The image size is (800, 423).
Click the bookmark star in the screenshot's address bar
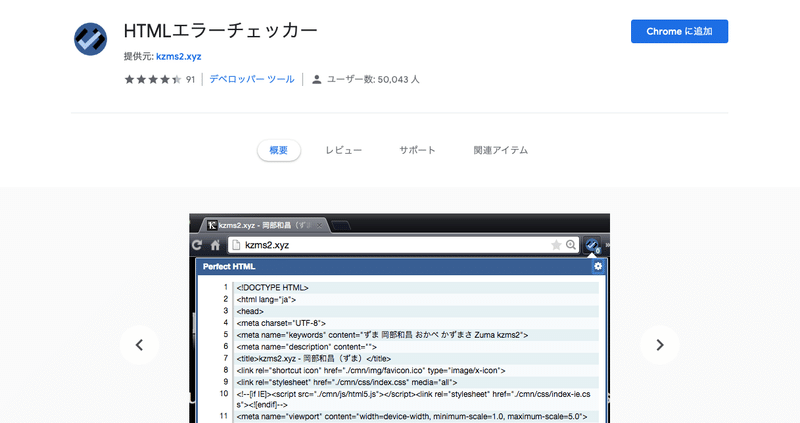pos(556,245)
